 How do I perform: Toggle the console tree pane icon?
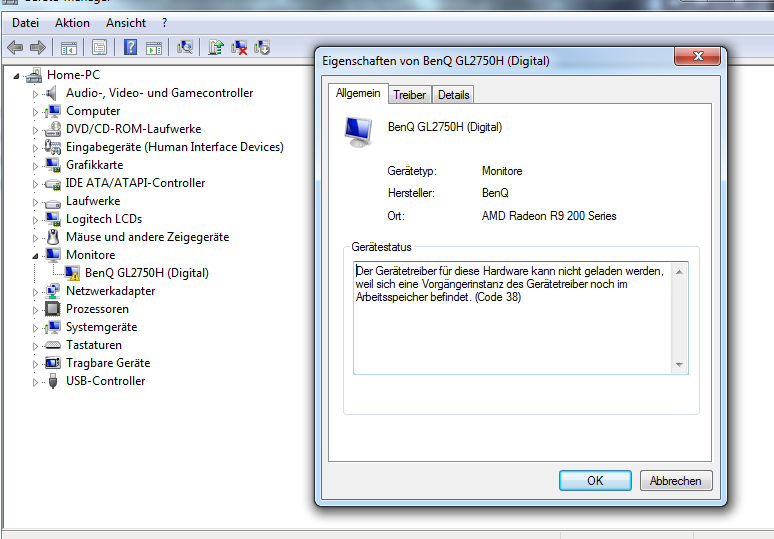coord(69,48)
